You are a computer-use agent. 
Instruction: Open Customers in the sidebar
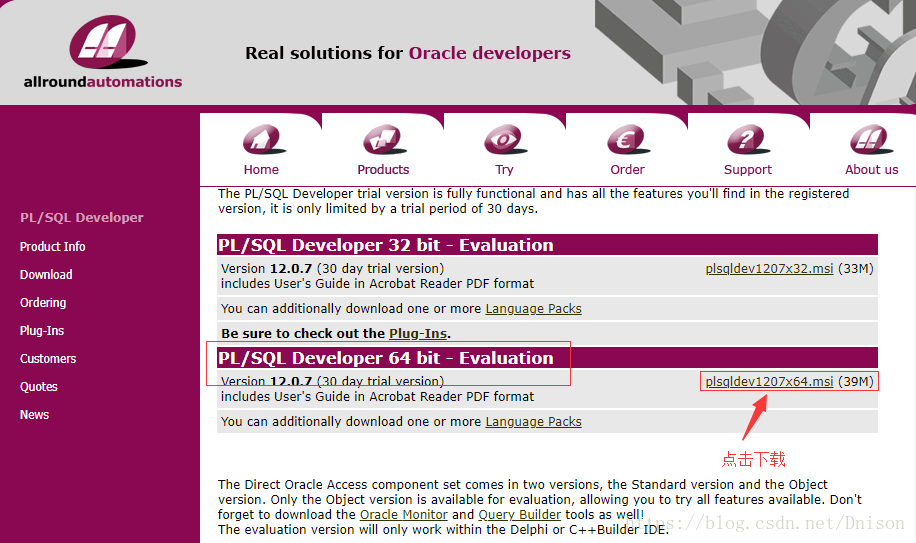click(x=48, y=358)
